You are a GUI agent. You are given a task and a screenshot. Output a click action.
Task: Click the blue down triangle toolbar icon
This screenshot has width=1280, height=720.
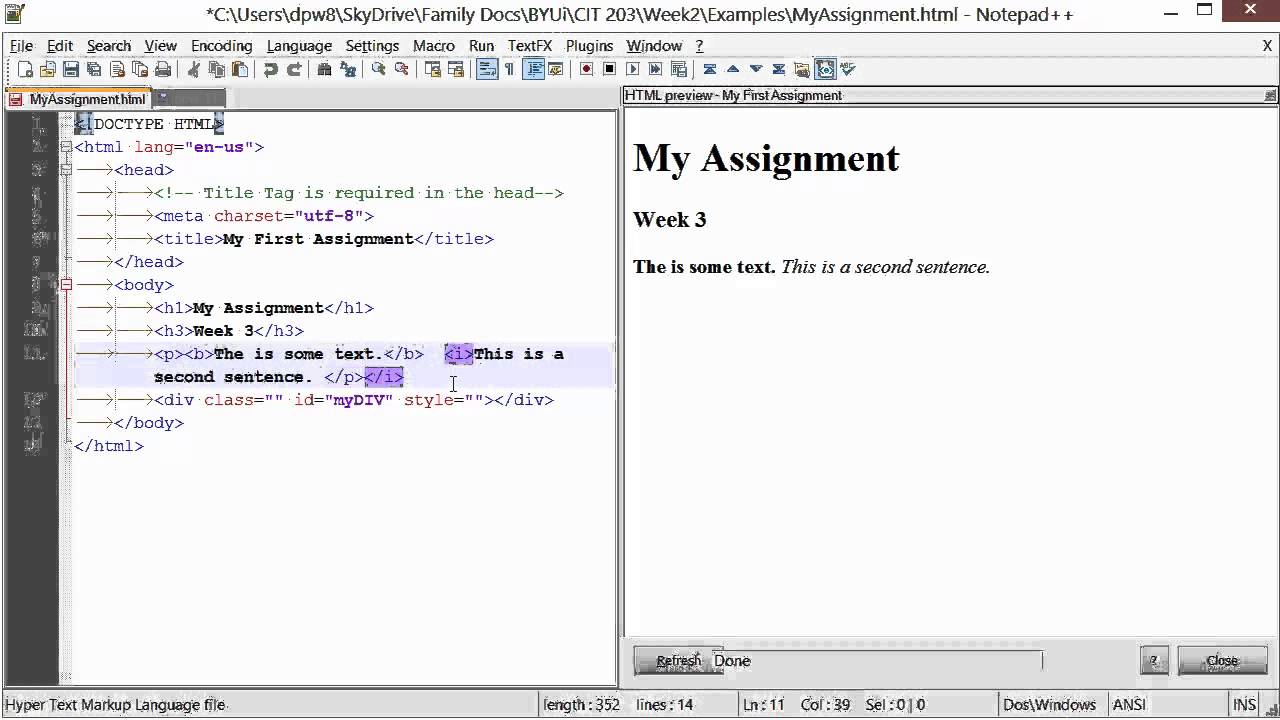coord(755,69)
